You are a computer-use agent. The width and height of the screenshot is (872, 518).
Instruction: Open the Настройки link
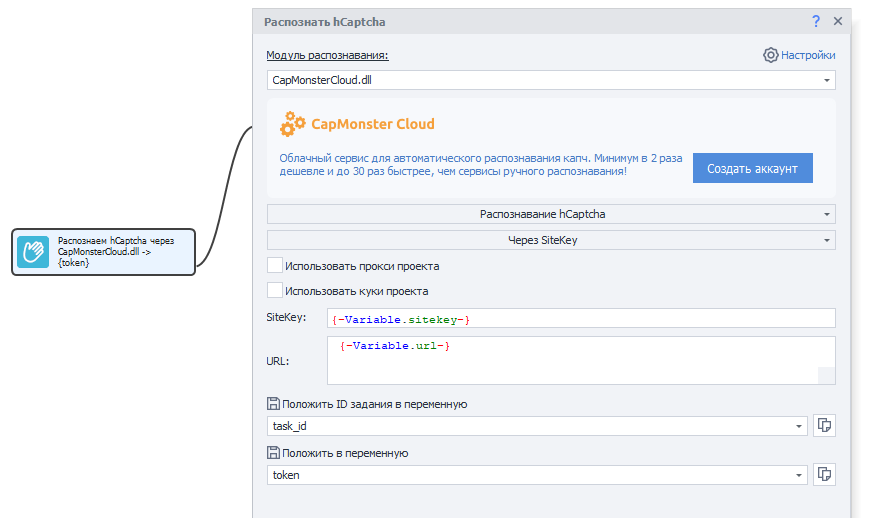coord(808,55)
